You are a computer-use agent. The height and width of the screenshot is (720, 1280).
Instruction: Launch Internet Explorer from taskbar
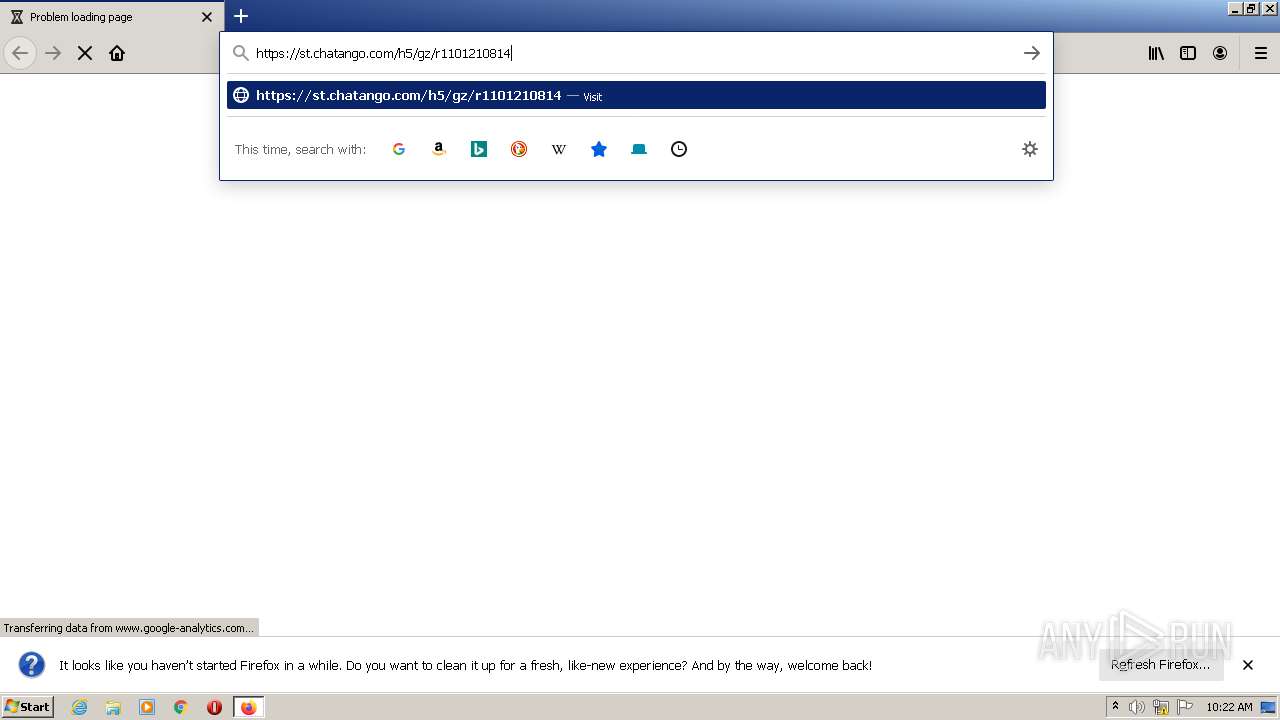[x=79, y=707]
